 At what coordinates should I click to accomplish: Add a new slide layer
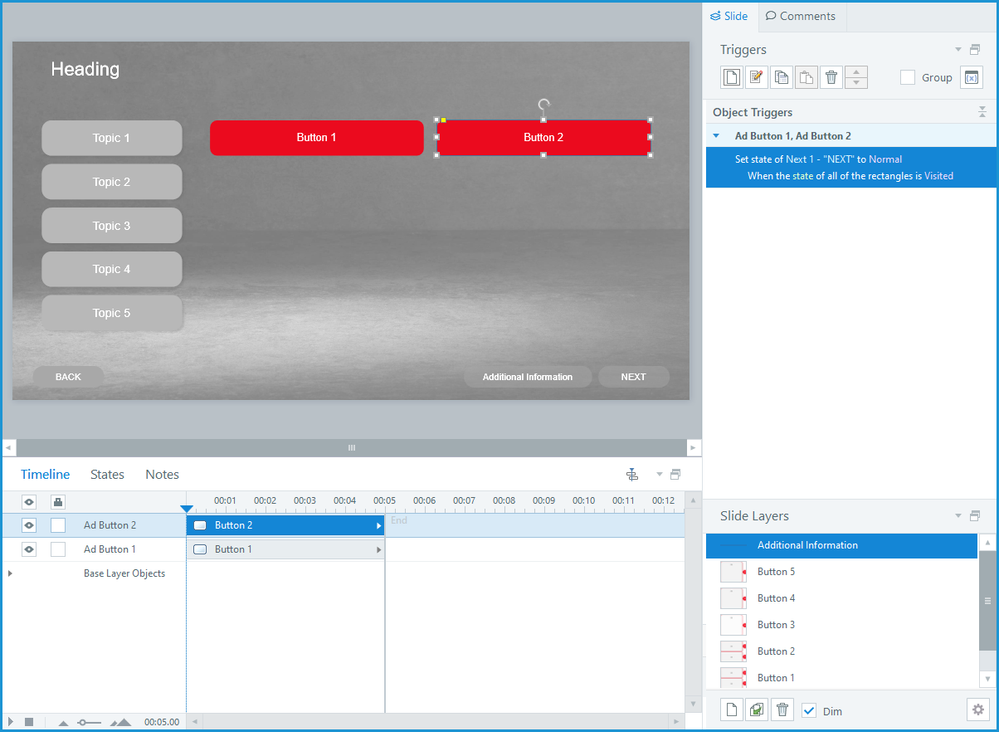pyautogui.click(x=732, y=710)
